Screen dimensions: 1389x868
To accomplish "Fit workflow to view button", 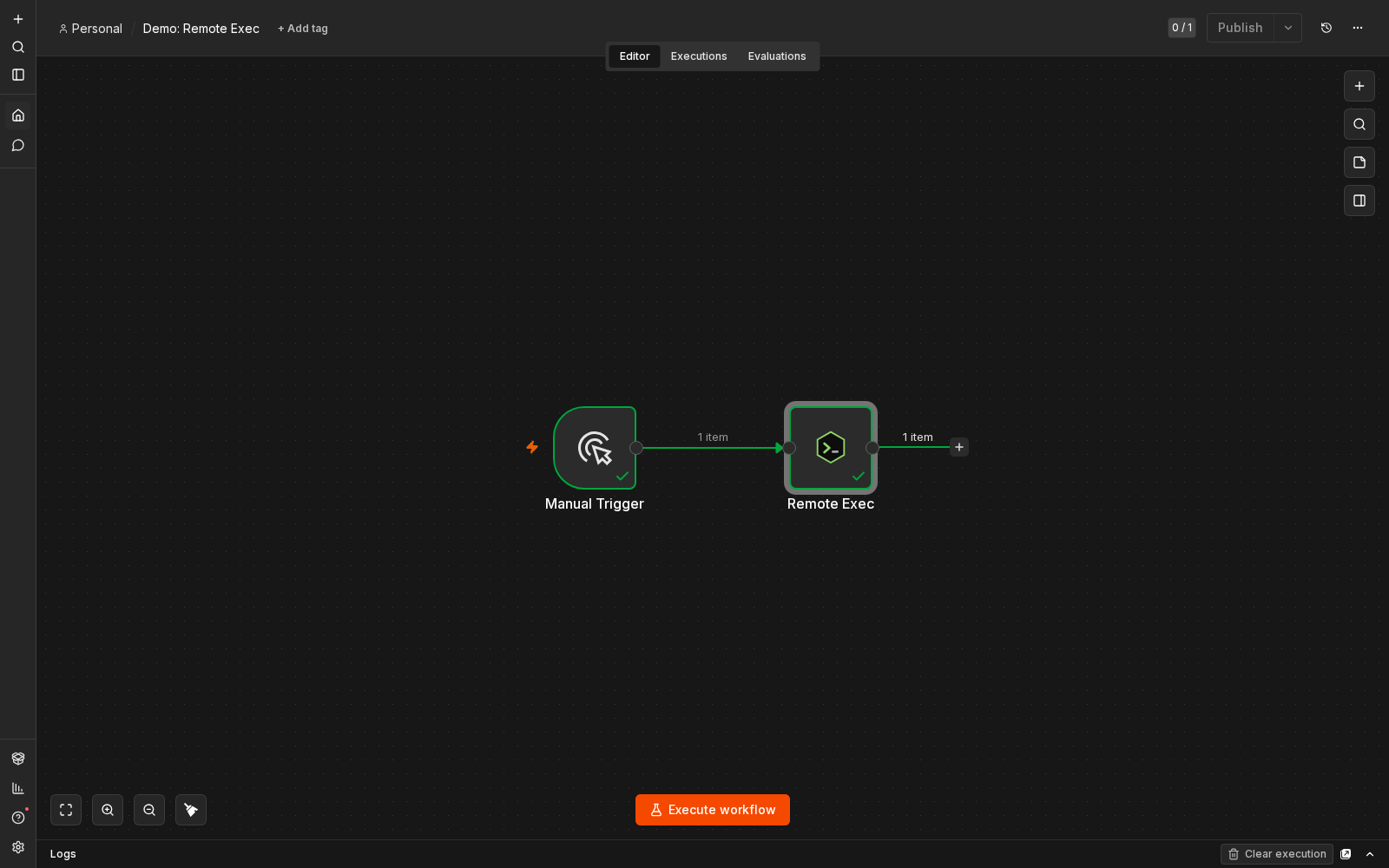I will point(66,810).
